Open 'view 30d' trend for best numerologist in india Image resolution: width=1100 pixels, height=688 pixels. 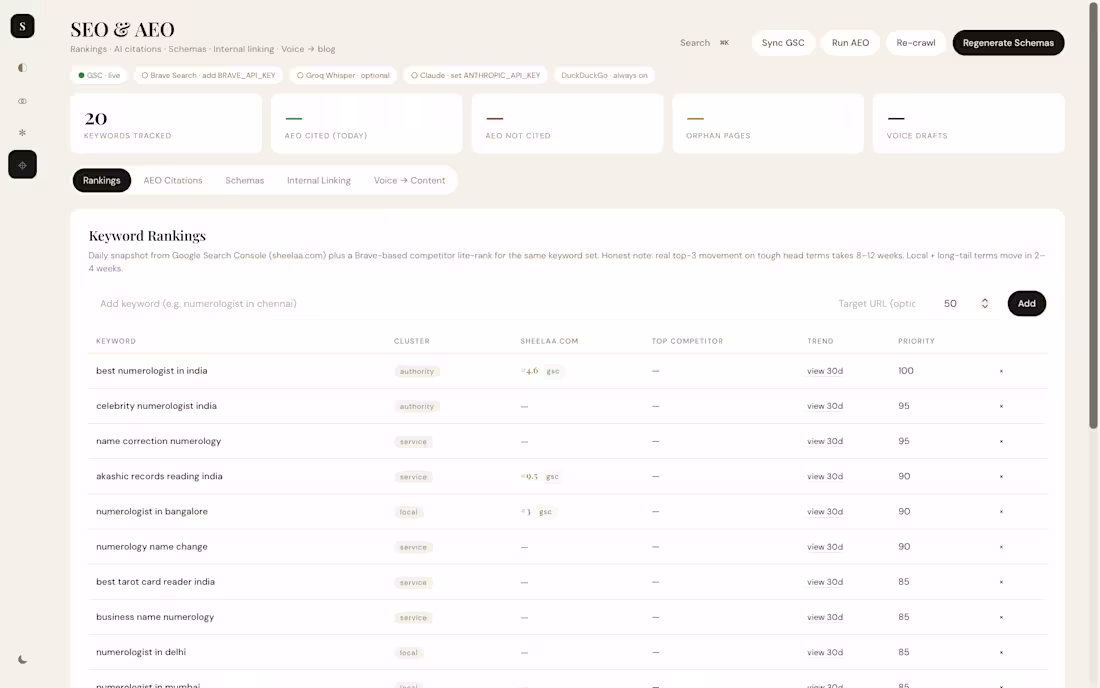[825, 371]
